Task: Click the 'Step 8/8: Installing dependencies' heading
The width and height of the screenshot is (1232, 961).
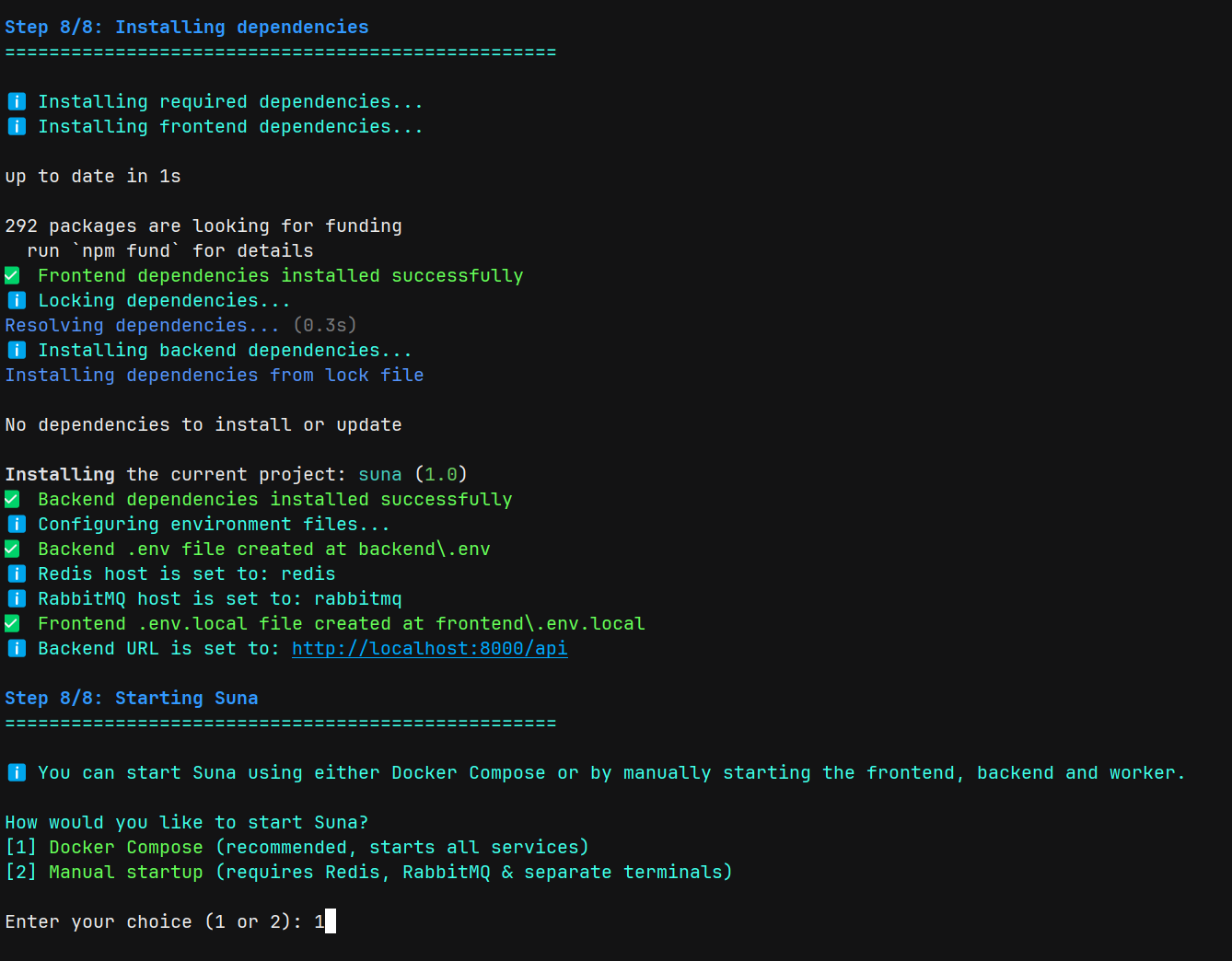Action: click(x=187, y=27)
